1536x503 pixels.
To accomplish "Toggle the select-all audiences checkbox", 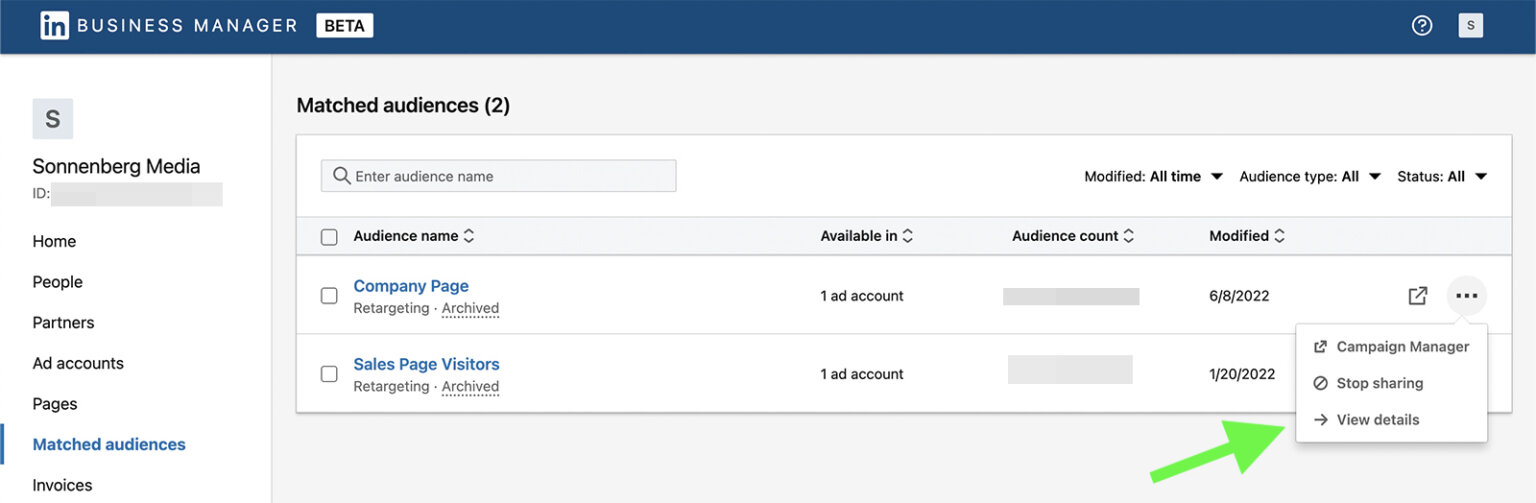I will [x=329, y=237].
